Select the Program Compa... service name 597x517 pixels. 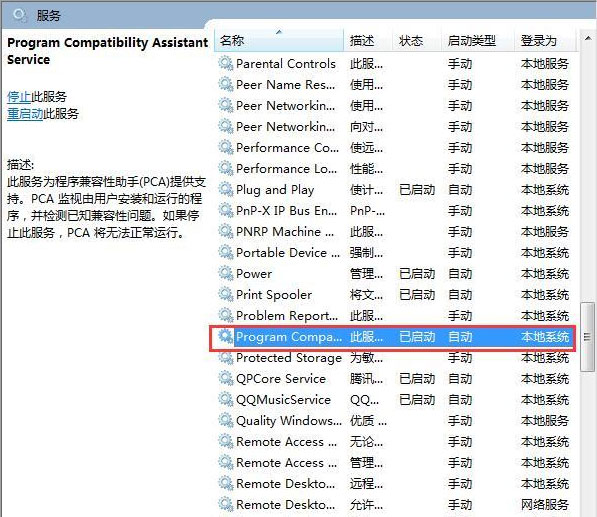pyautogui.click(x=289, y=337)
